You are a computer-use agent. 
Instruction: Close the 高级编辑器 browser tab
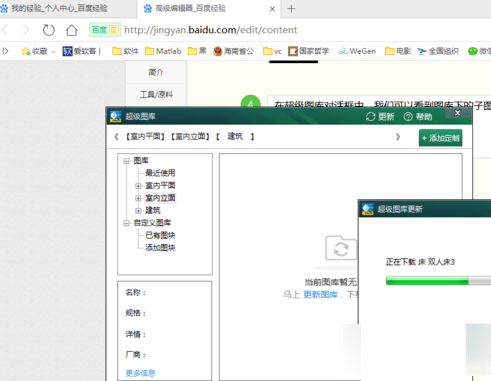click(272, 9)
